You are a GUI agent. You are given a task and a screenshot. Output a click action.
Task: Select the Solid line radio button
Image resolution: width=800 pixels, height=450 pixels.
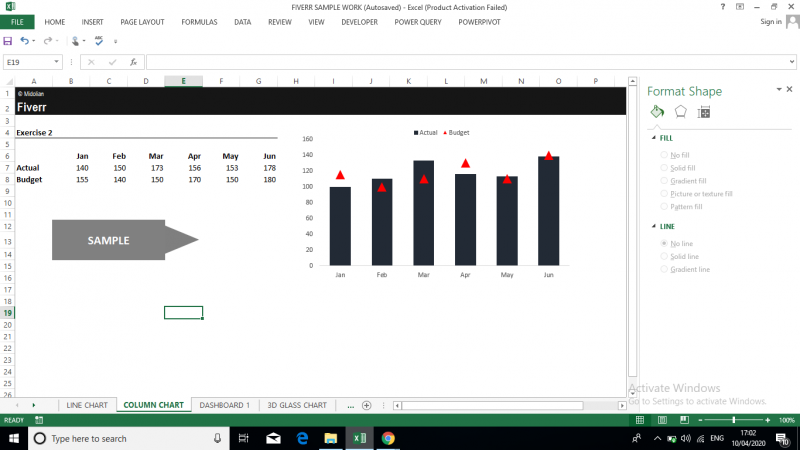(664, 257)
